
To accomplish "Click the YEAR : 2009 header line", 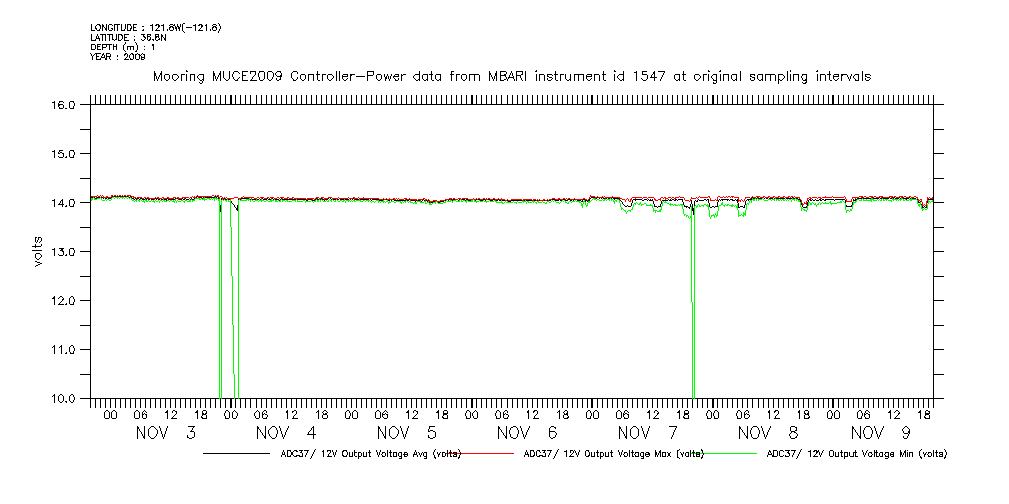I will 117,57.
